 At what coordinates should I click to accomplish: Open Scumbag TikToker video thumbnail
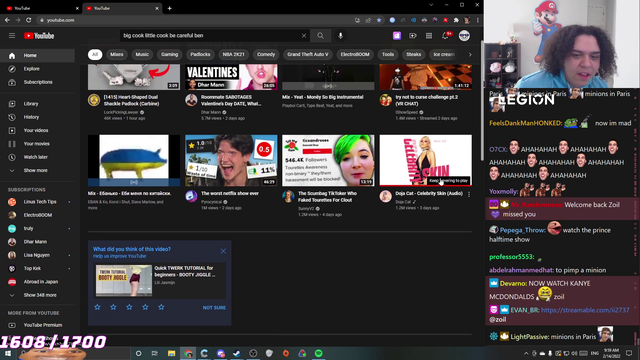328,160
